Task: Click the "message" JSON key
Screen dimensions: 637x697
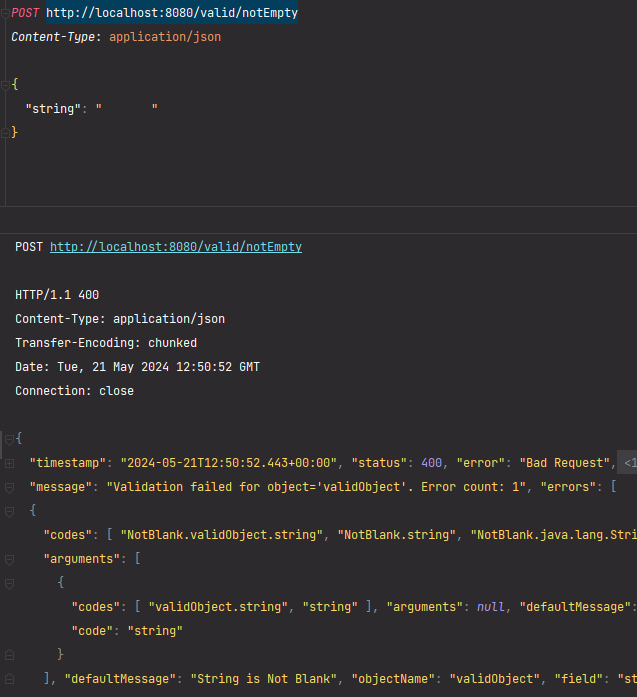Action: pyautogui.click(x=60, y=487)
